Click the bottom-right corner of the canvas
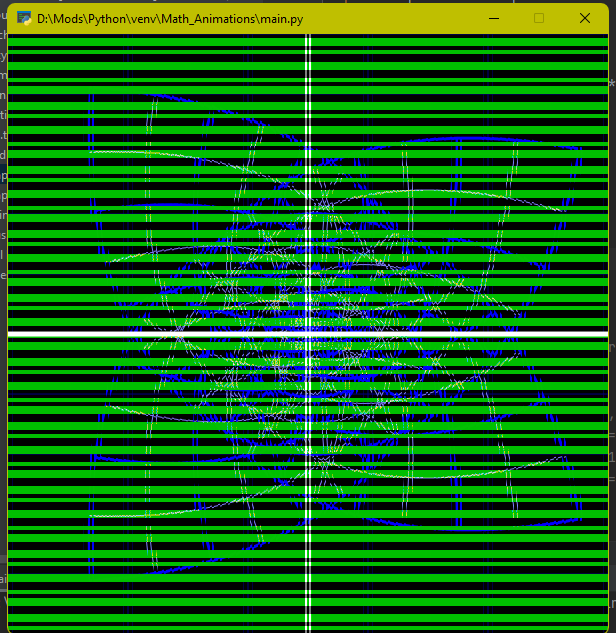 (606, 630)
